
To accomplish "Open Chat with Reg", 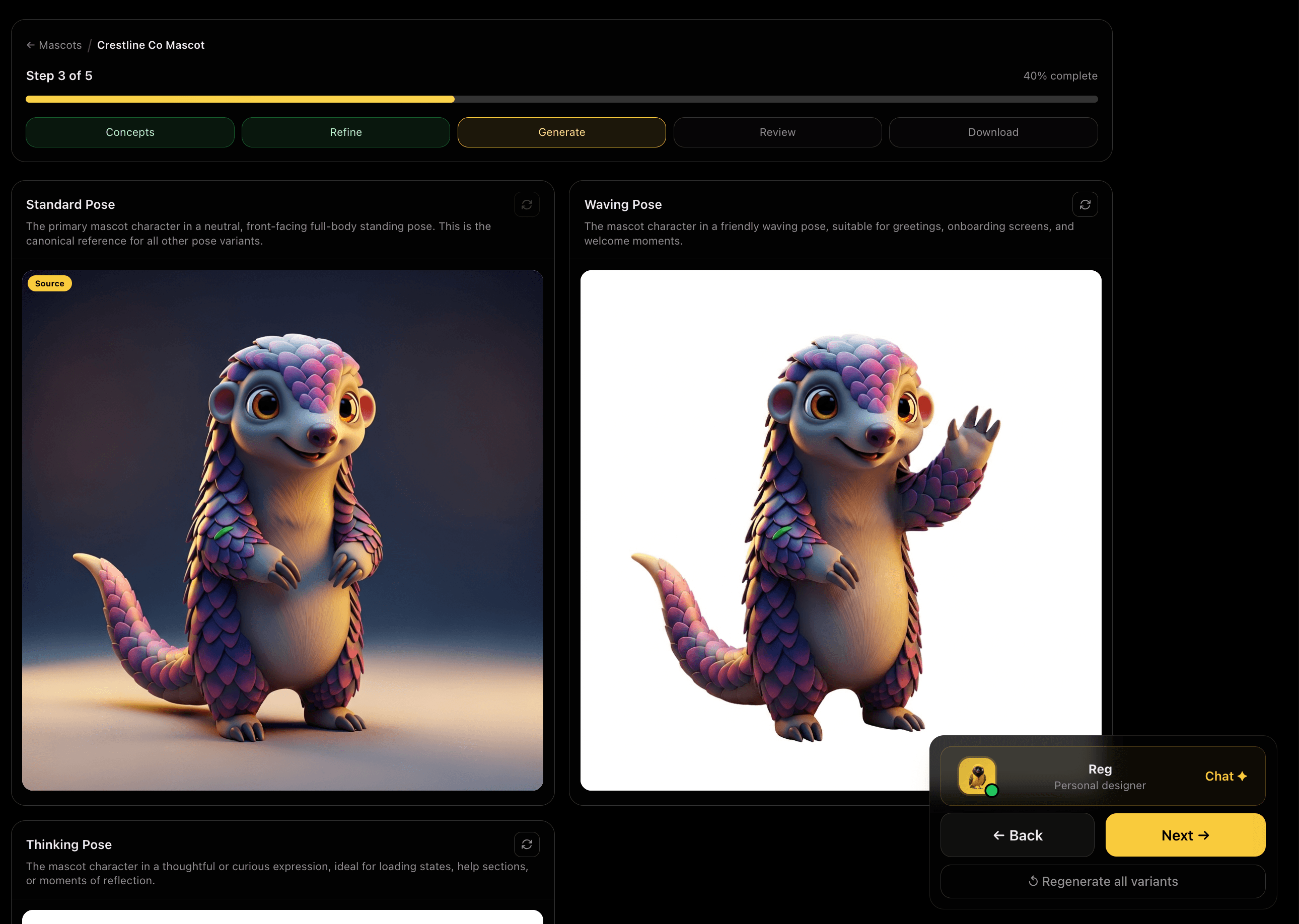I will coord(1225,776).
